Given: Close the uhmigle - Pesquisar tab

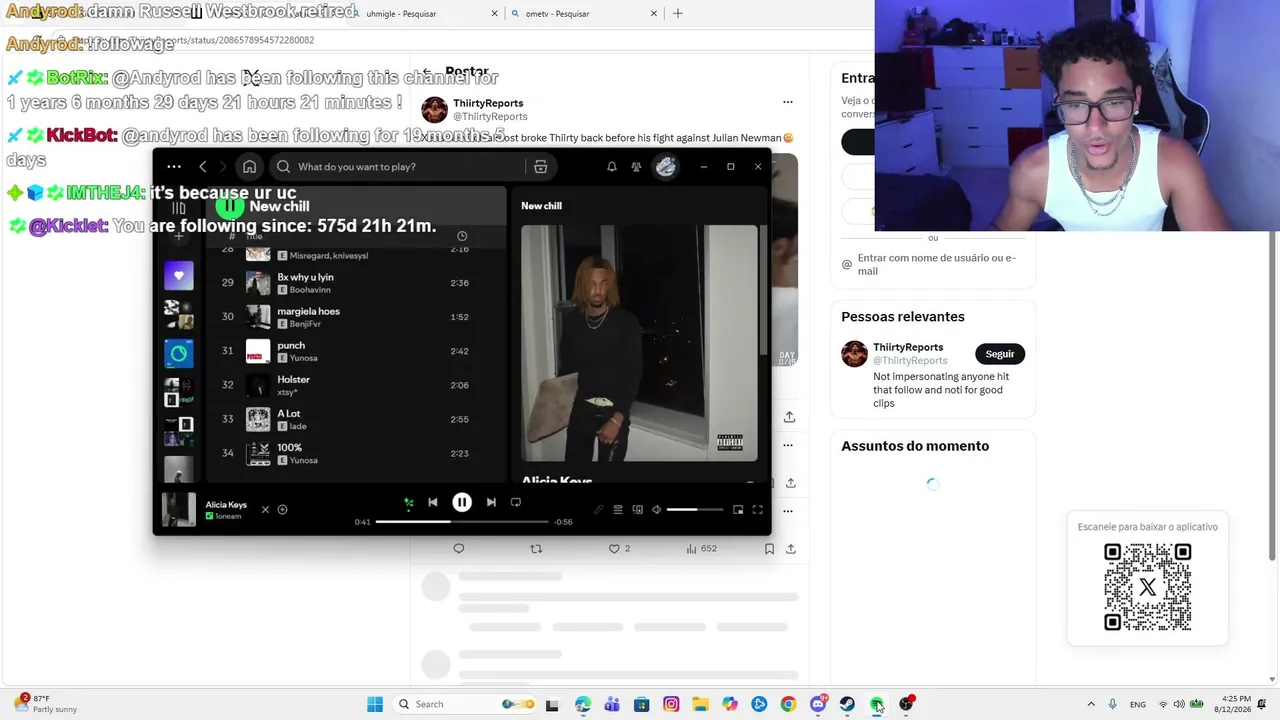Looking at the screenshot, I should [x=495, y=14].
